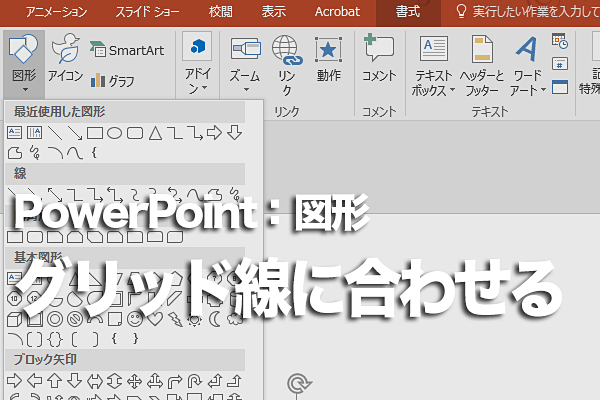Select triangle in recently used shapes
Screen dimensions: 600x400
point(155,133)
